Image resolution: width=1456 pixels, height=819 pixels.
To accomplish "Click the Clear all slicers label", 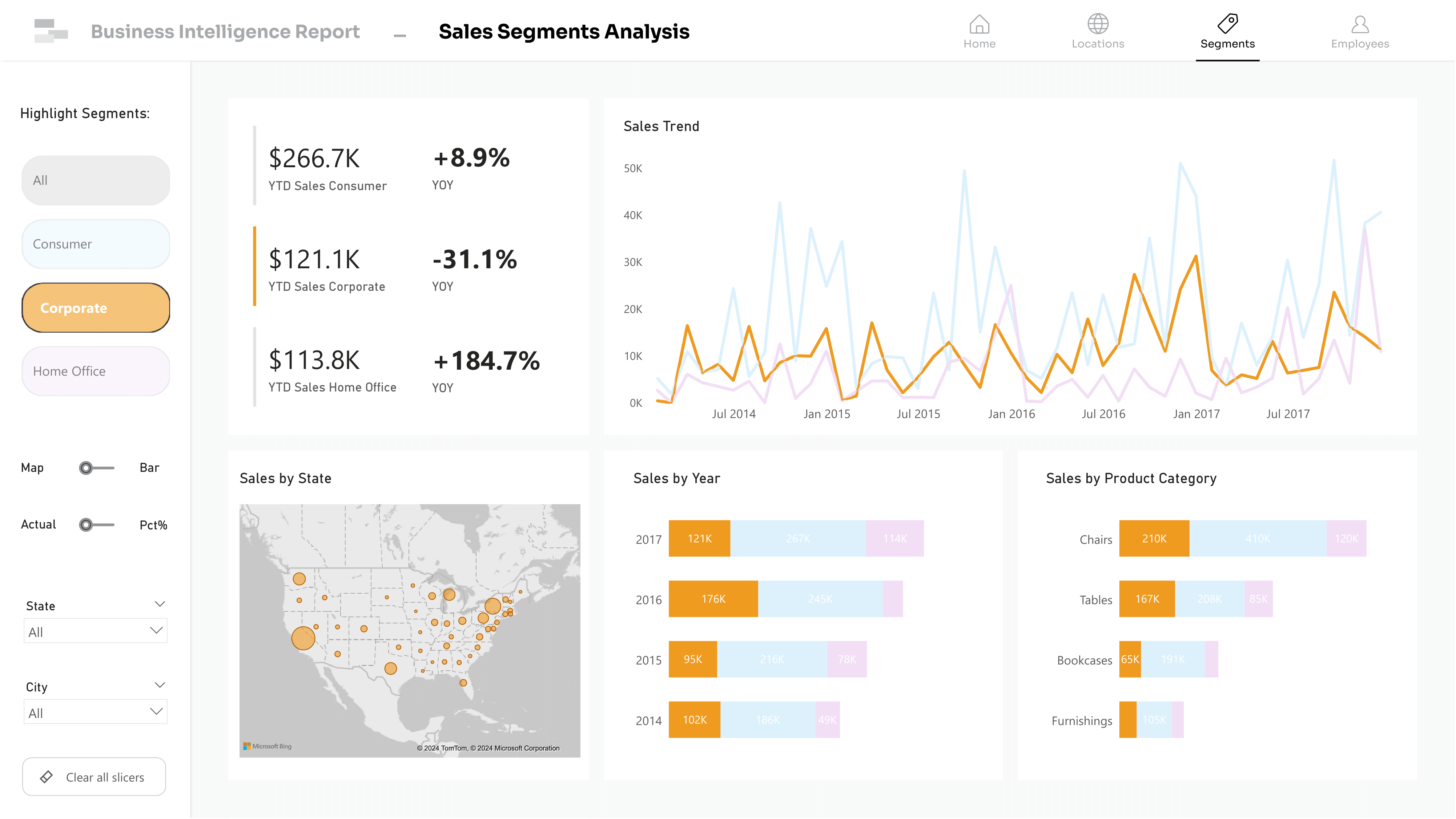I will 105,777.
